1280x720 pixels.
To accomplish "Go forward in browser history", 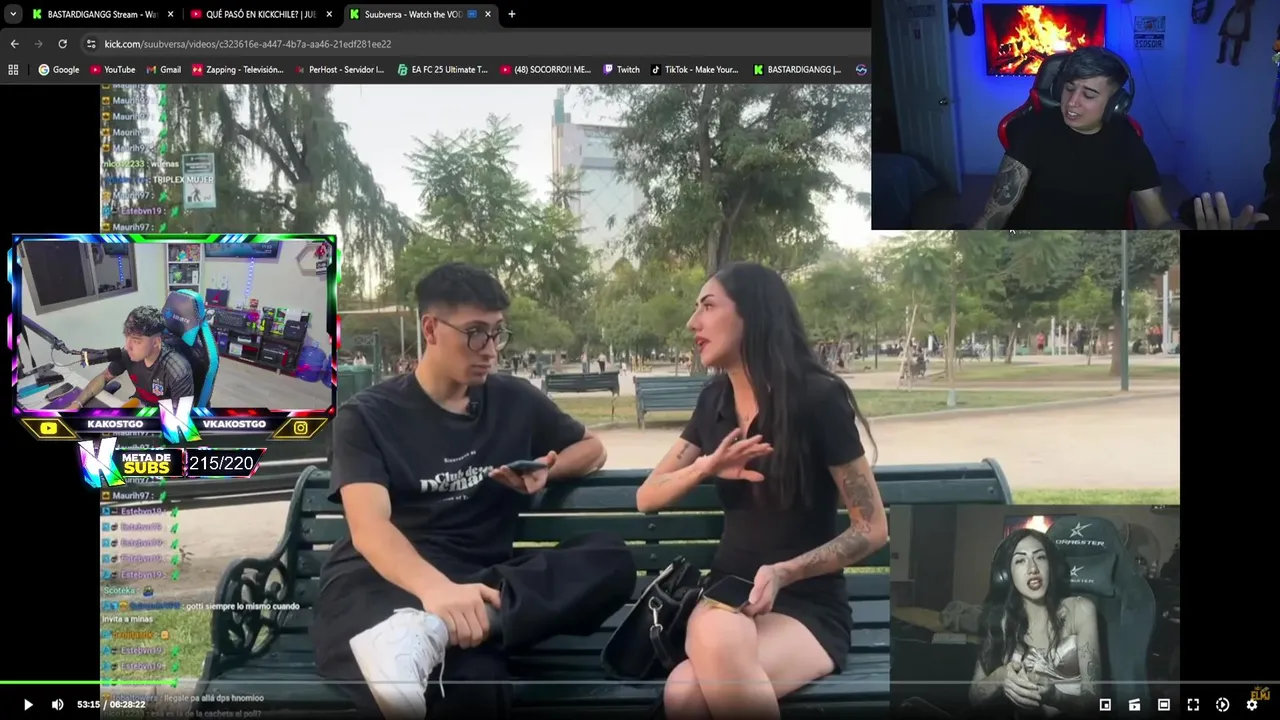I will click(38, 44).
